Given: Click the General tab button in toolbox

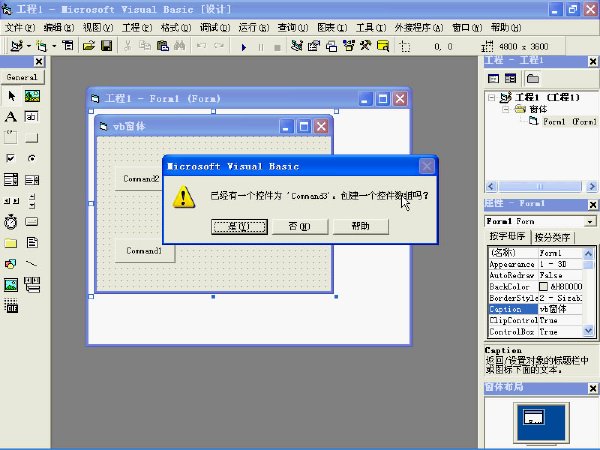Looking at the screenshot, I should (22, 77).
